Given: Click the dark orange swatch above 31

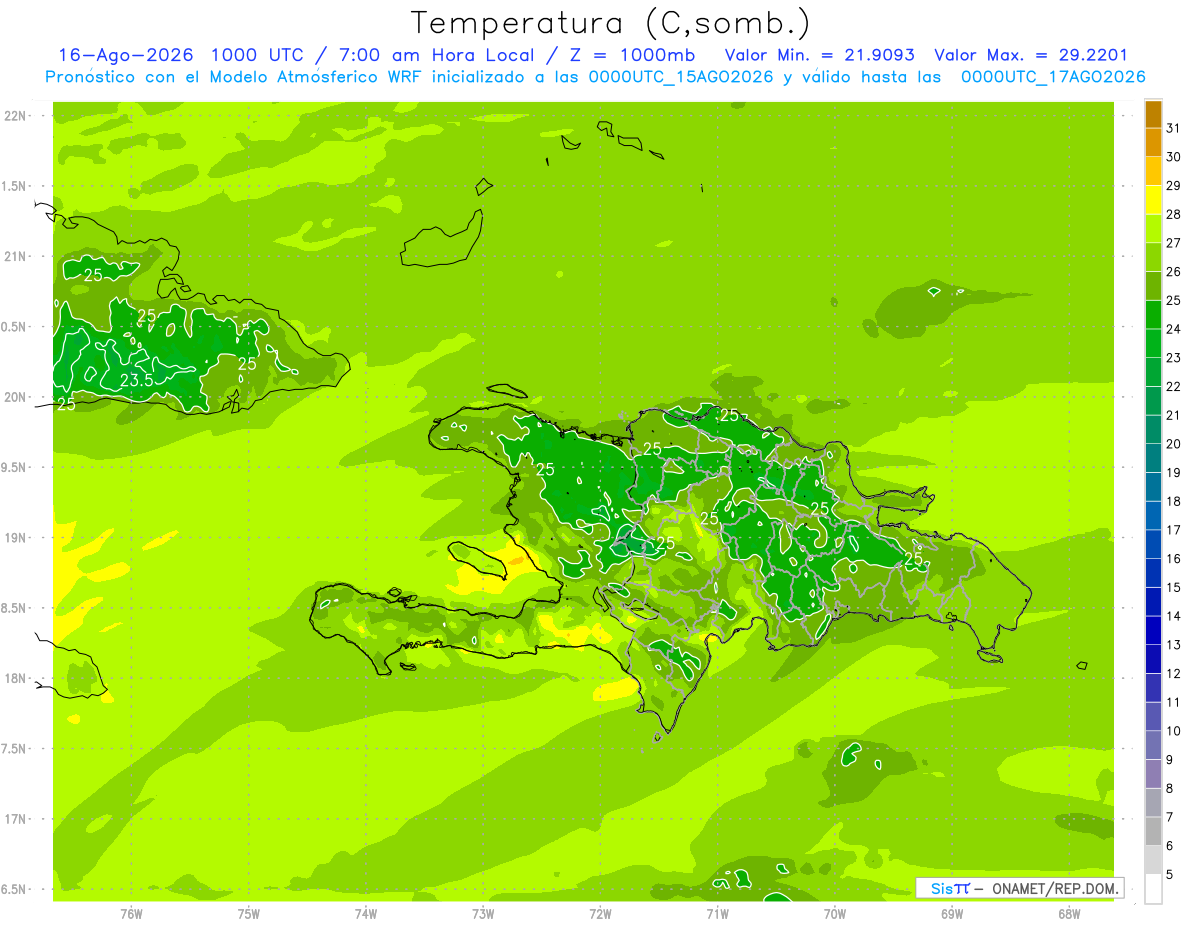Looking at the screenshot, I should 1153,114.
